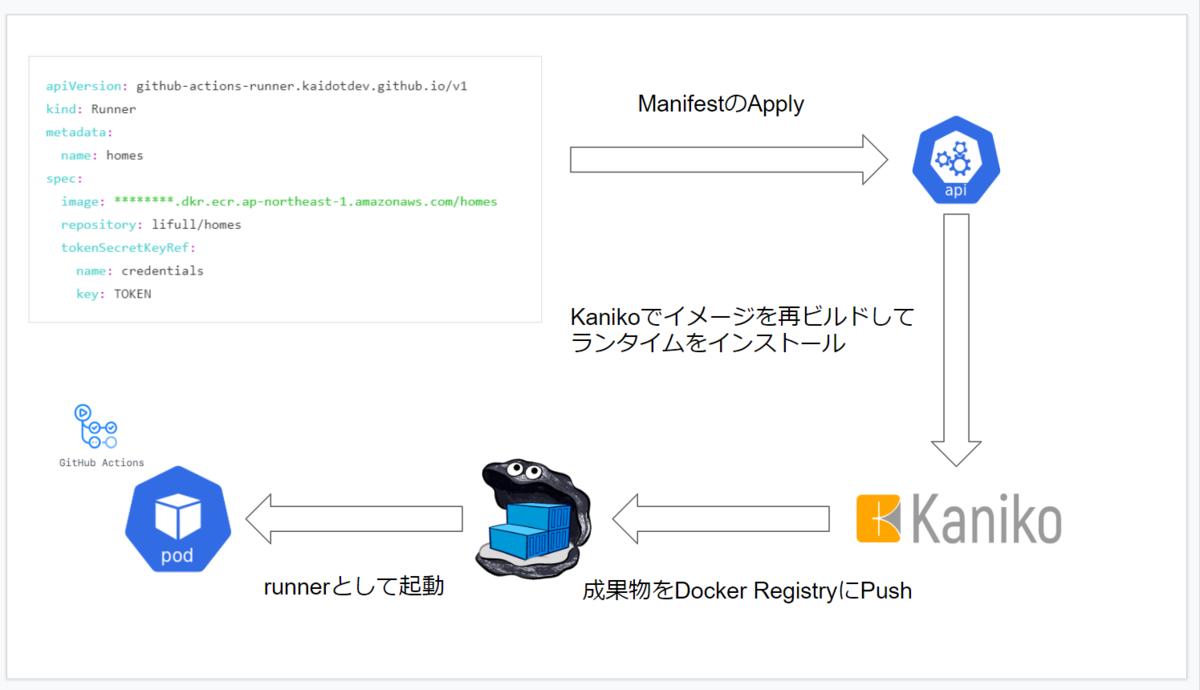Image resolution: width=1200 pixels, height=690 pixels.
Task: Click the 成果物をDocker RegistryにPush label
Action: pos(747,590)
